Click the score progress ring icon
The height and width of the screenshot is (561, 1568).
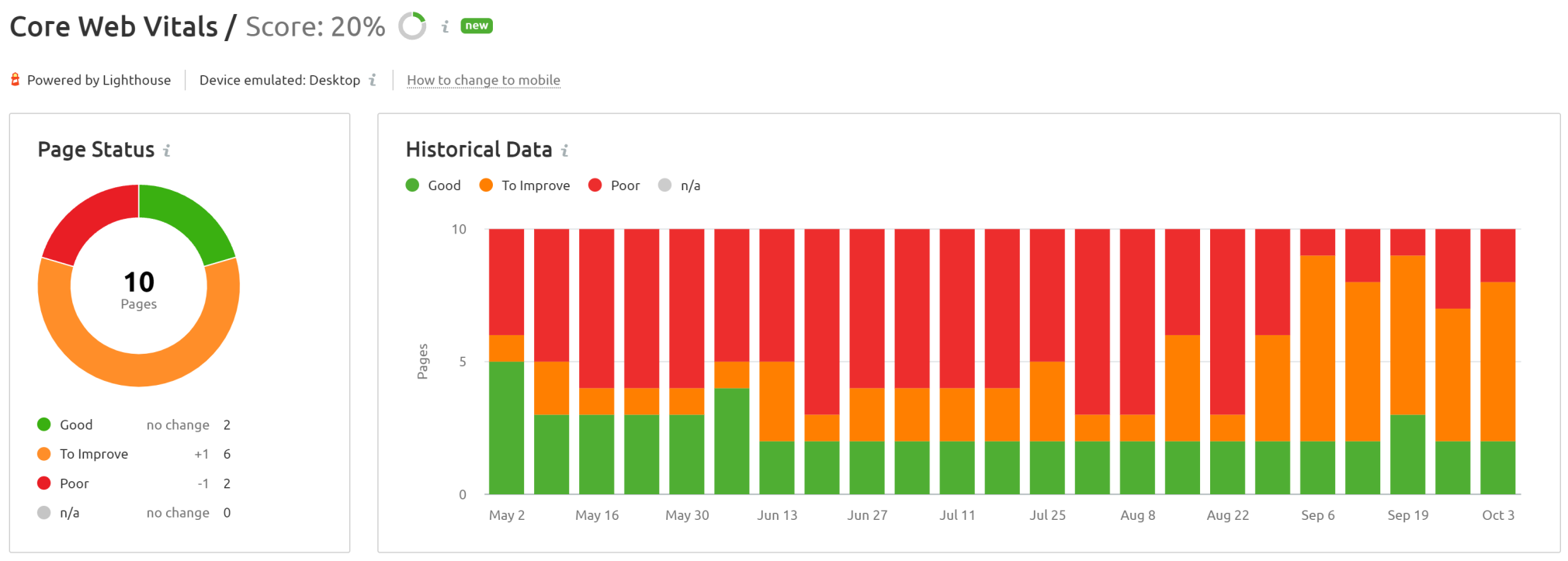click(x=412, y=26)
